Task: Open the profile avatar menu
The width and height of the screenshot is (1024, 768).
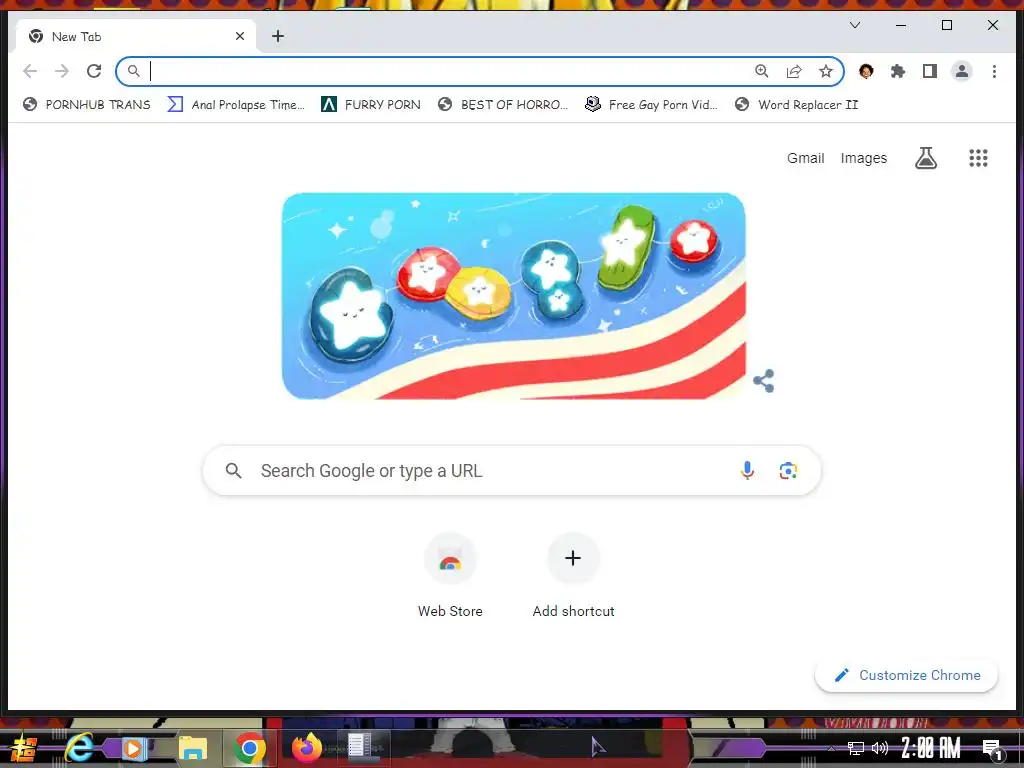Action: (962, 71)
